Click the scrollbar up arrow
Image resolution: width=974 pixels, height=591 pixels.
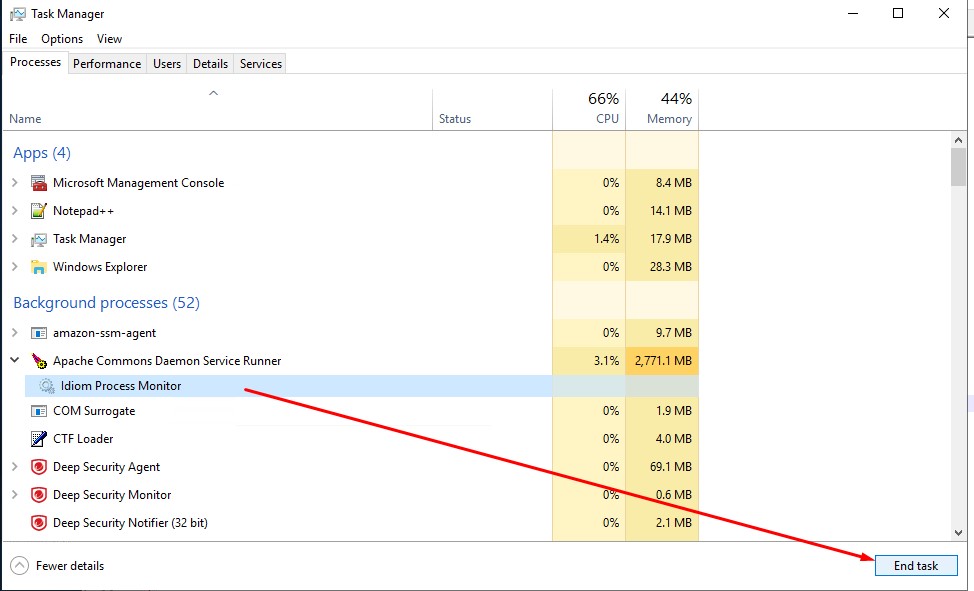[x=958, y=140]
